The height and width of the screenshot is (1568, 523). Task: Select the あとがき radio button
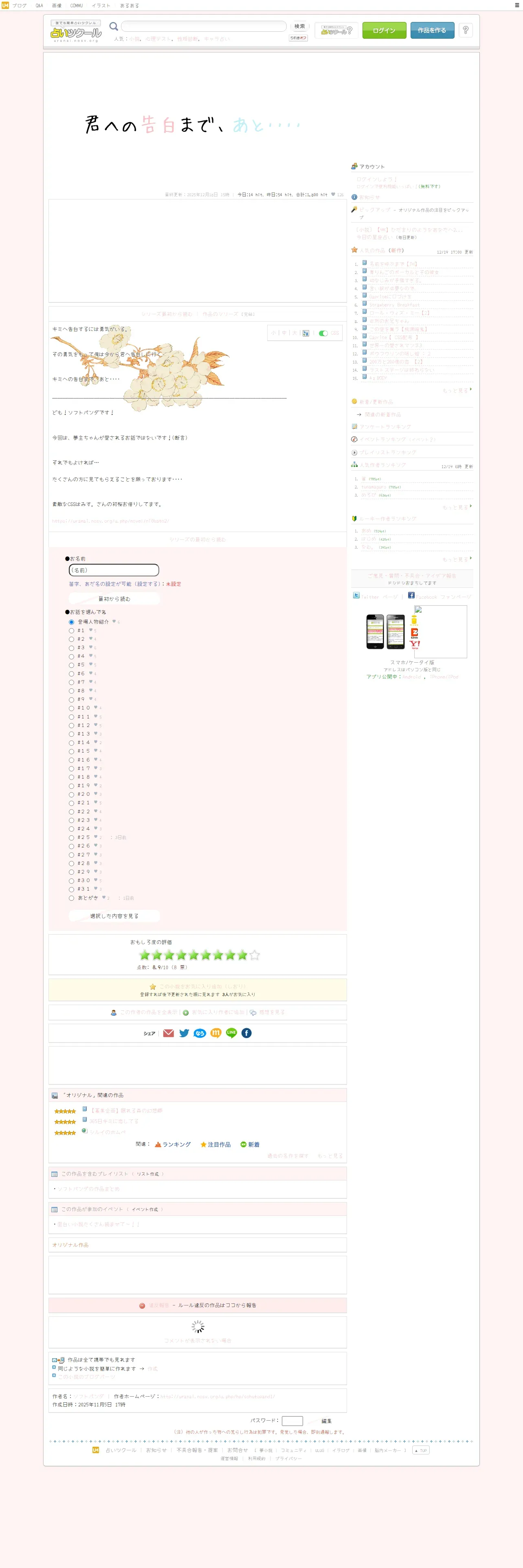pyautogui.click(x=71, y=898)
